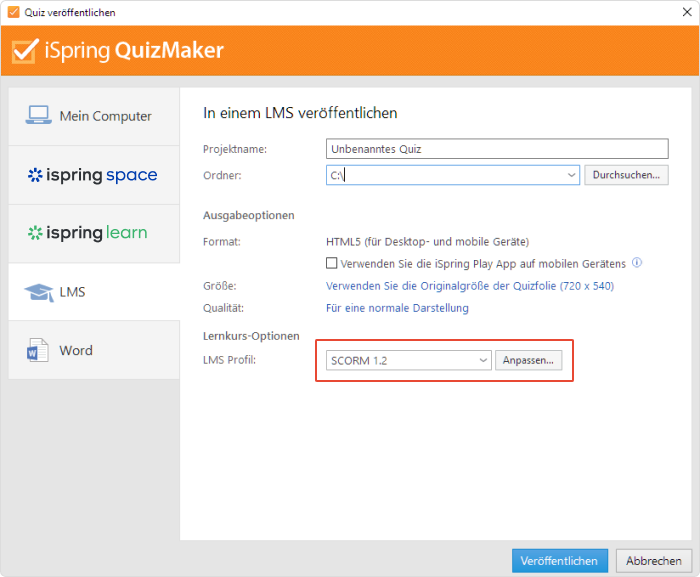Click the Anpassen button
700x577 pixels.
tap(528, 360)
